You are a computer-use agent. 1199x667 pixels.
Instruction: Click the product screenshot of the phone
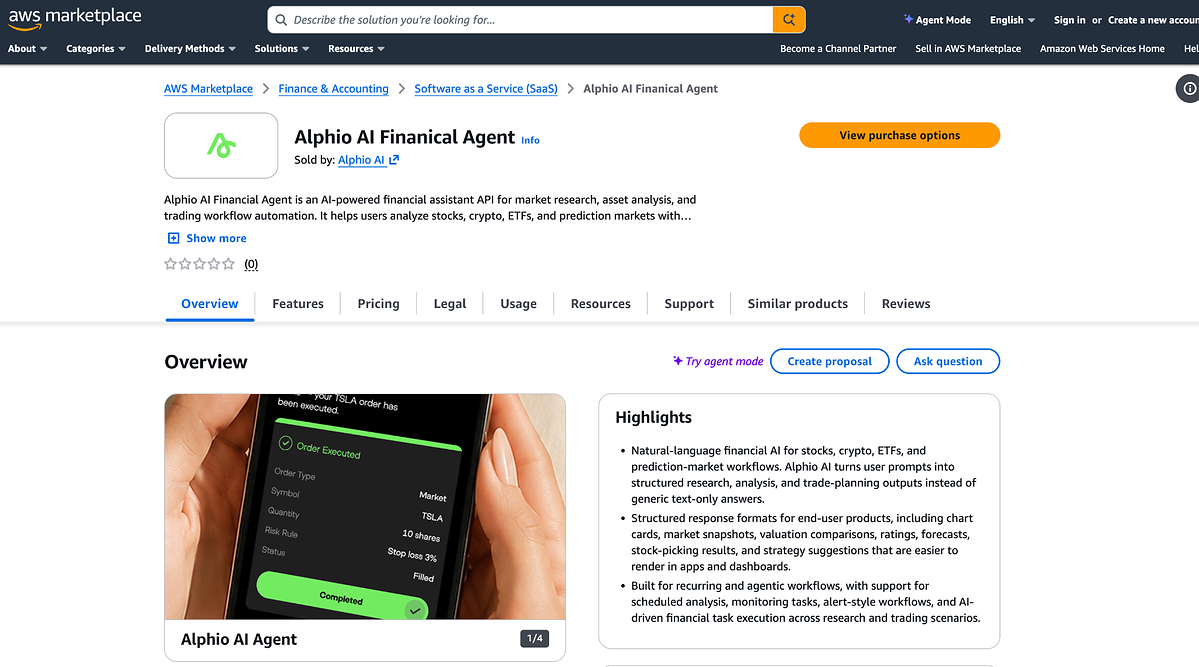(365, 506)
